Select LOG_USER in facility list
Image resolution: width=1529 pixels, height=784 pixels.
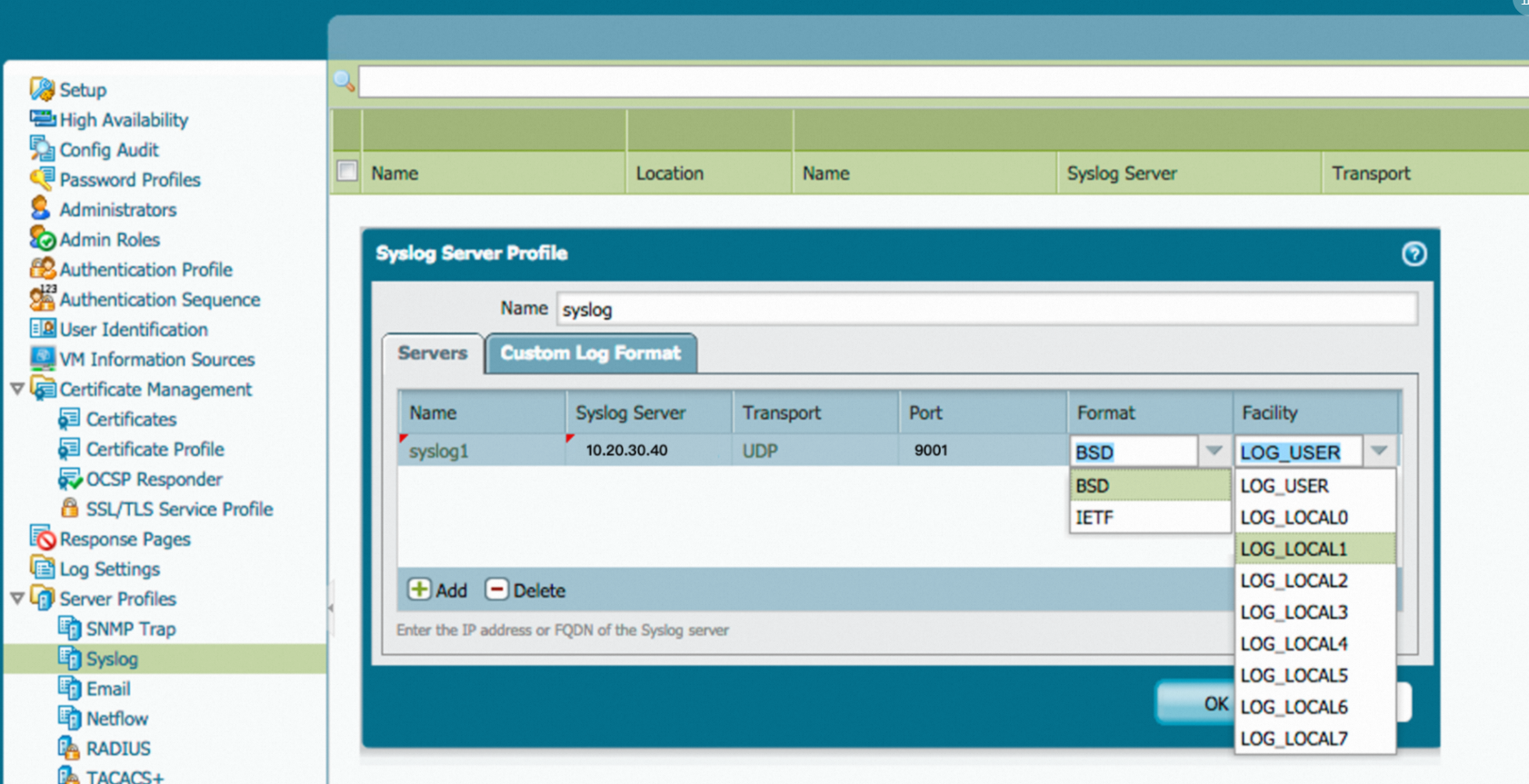click(x=1314, y=485)
